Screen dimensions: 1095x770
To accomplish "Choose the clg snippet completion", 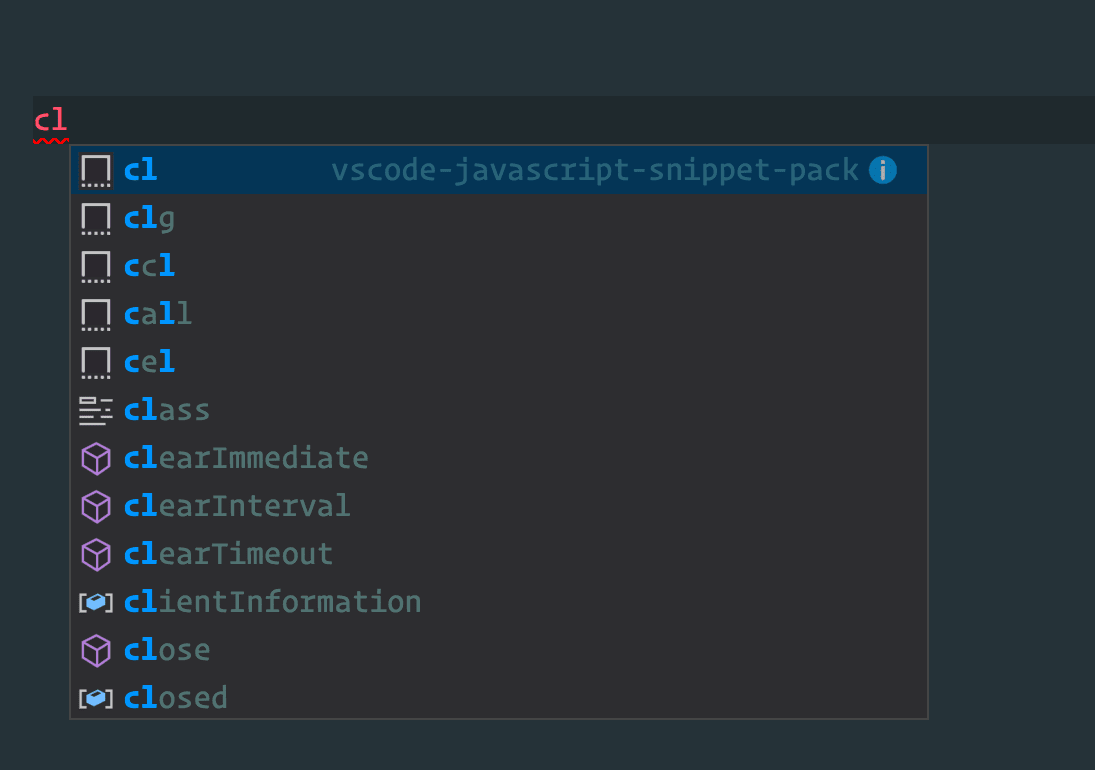I will pos(150,218).
